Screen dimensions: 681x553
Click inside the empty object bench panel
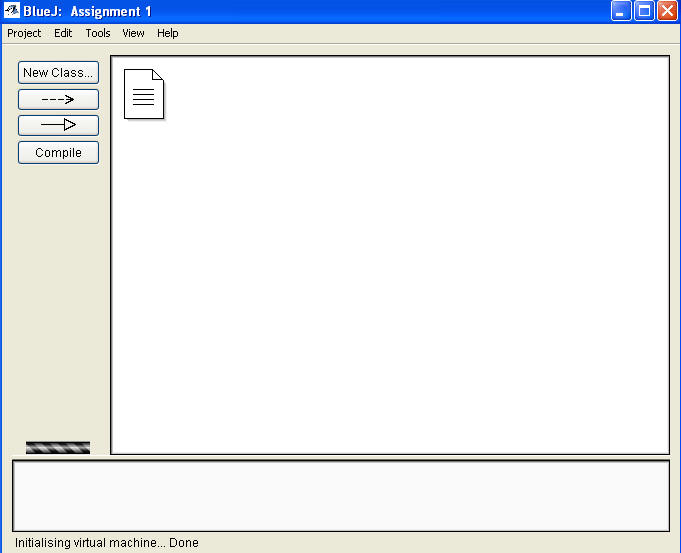(340, 495)
